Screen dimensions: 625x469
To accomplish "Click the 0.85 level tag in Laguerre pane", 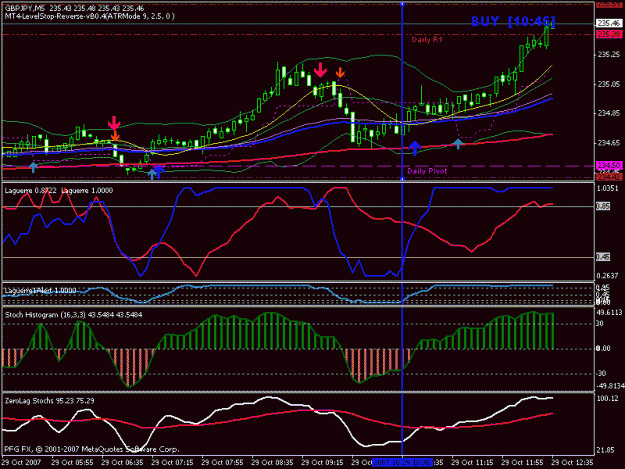I will coord(603,206).
